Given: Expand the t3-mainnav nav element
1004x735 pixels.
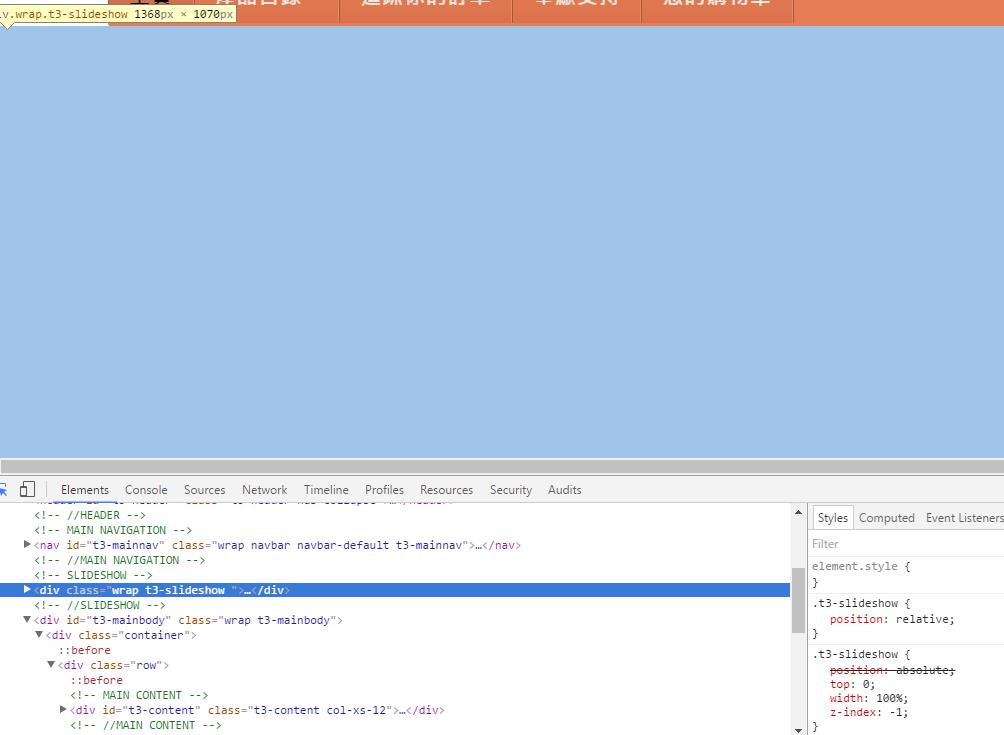Looking at the screenshot, I should 27,545.
